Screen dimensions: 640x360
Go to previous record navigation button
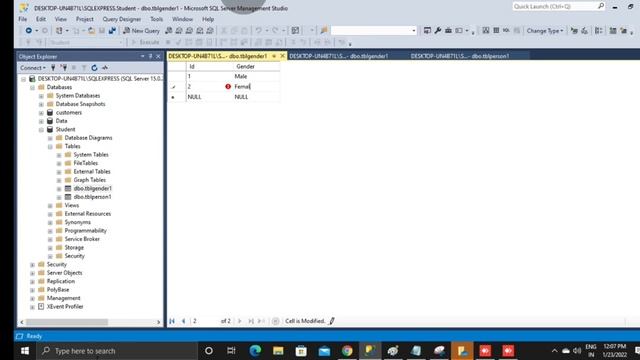pos(183,321)
